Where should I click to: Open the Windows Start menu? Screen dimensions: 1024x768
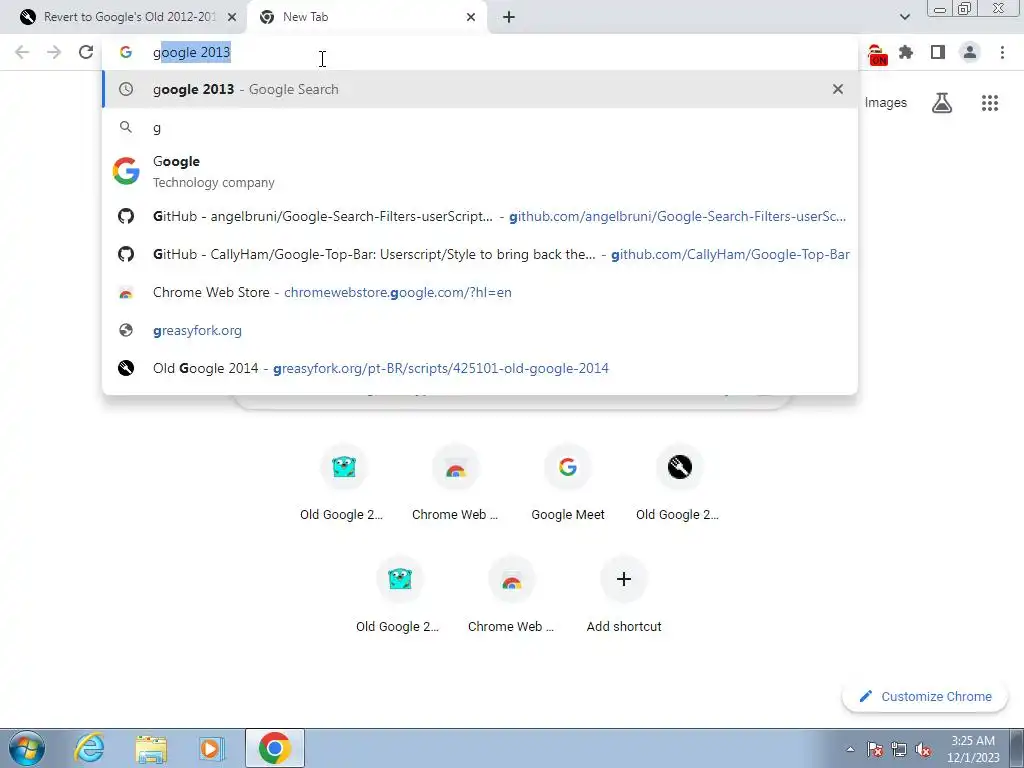26,748
